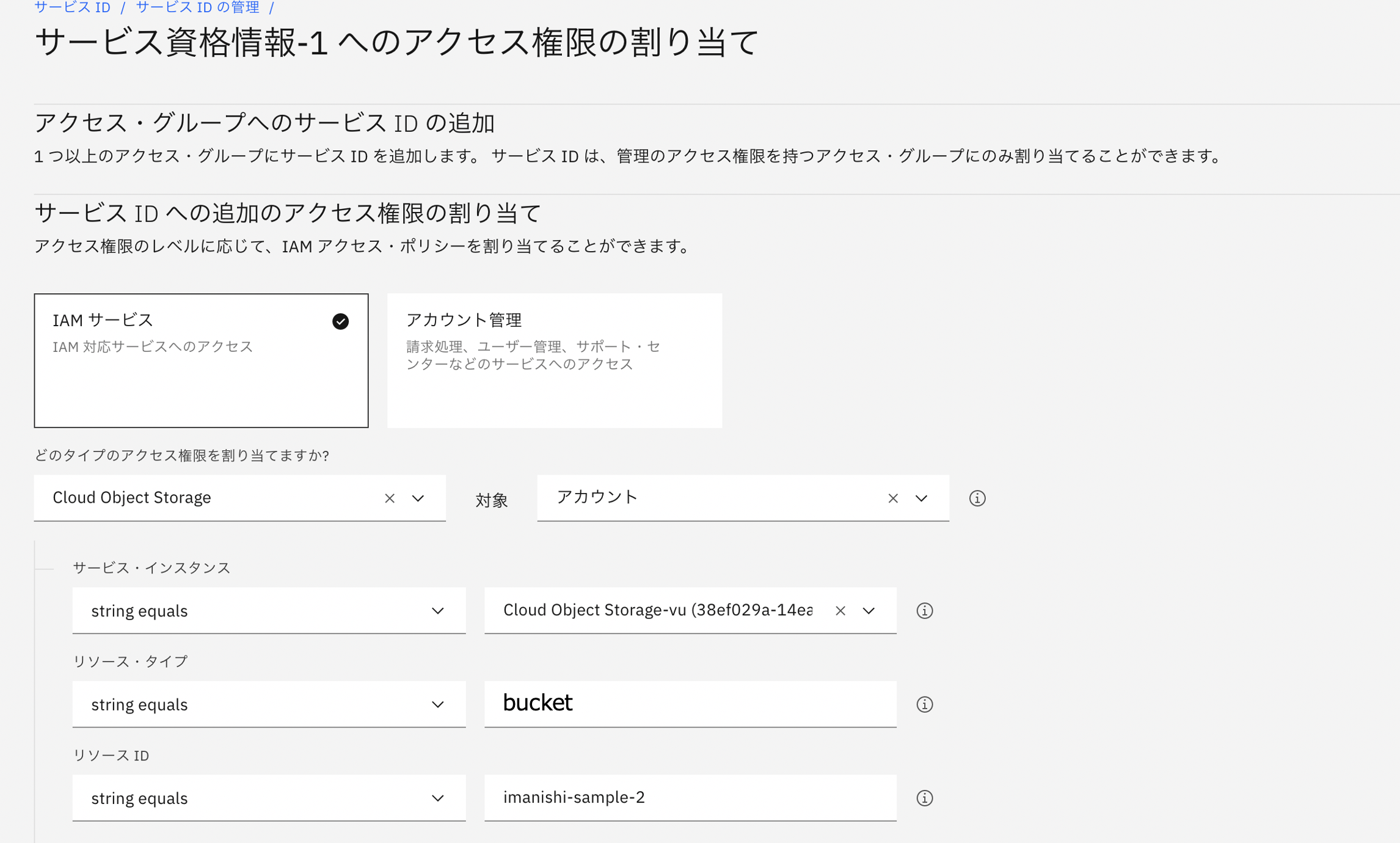This screenshot has width=1400, height=843.
Task: Open the アカウント target dropdown
Action: [x=921, y=498]
